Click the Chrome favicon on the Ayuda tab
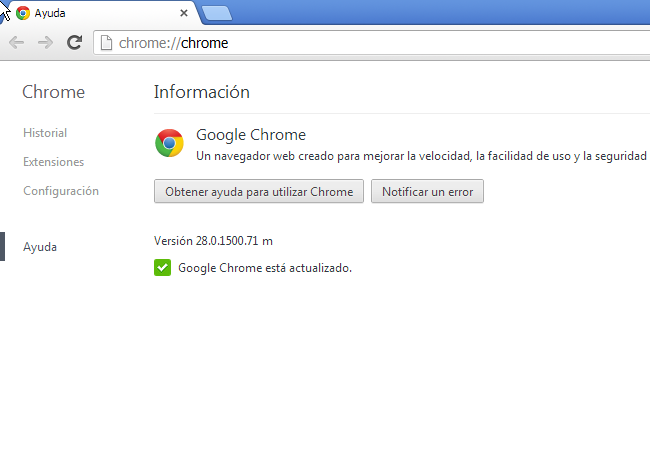The width and height of the screenshot is (650, 450). click(23, 13)
